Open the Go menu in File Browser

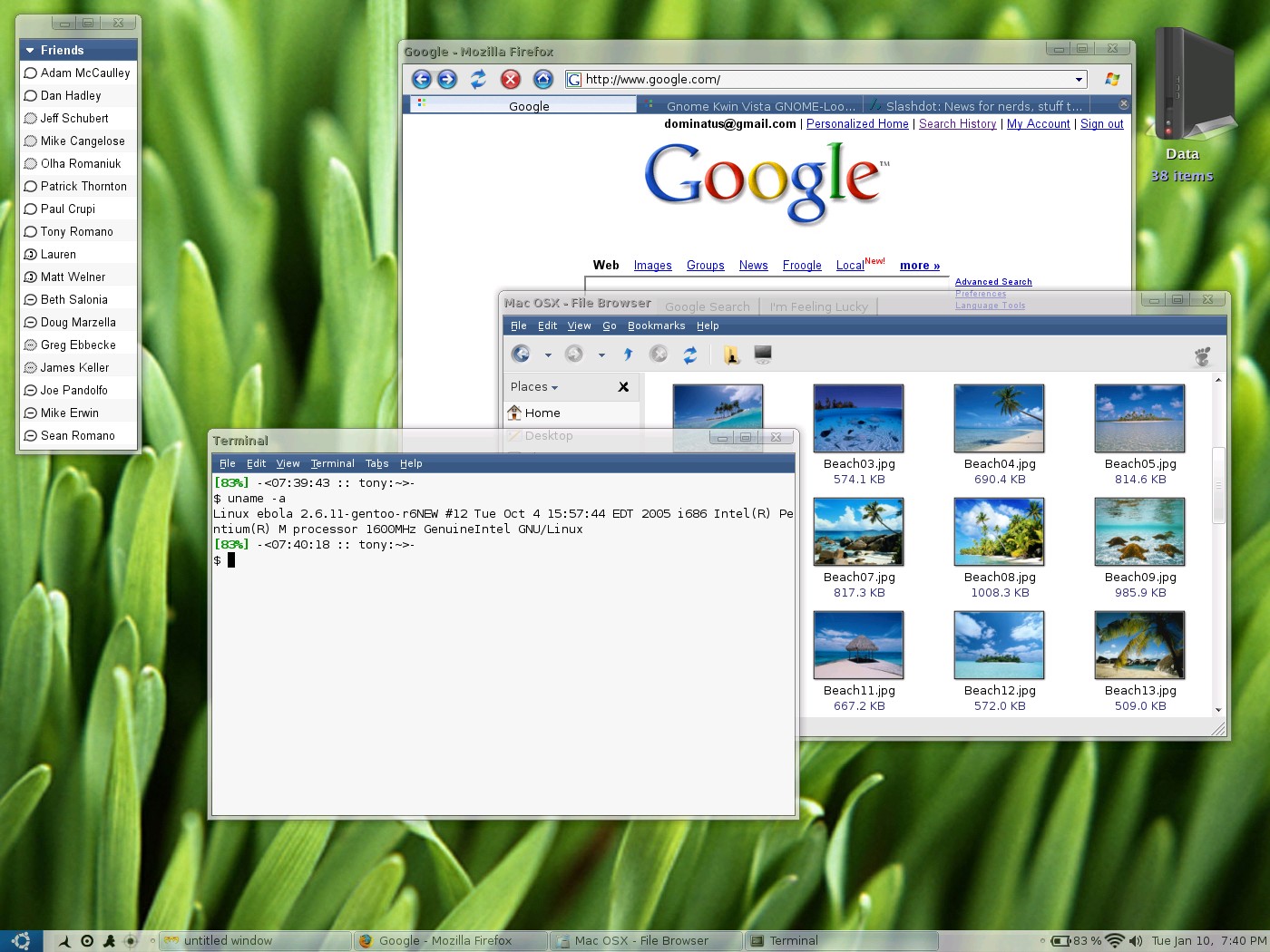pos(609,325)
